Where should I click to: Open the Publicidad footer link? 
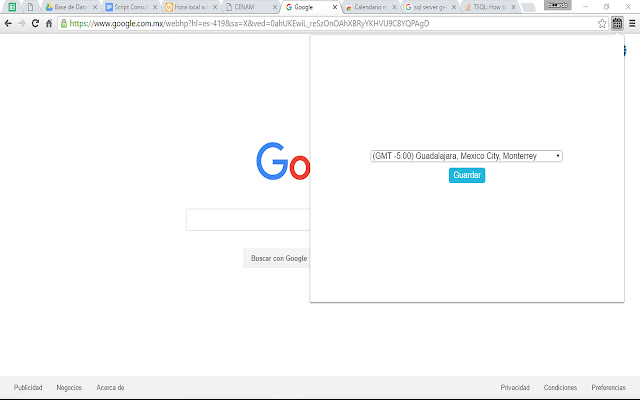click(28, 387)
